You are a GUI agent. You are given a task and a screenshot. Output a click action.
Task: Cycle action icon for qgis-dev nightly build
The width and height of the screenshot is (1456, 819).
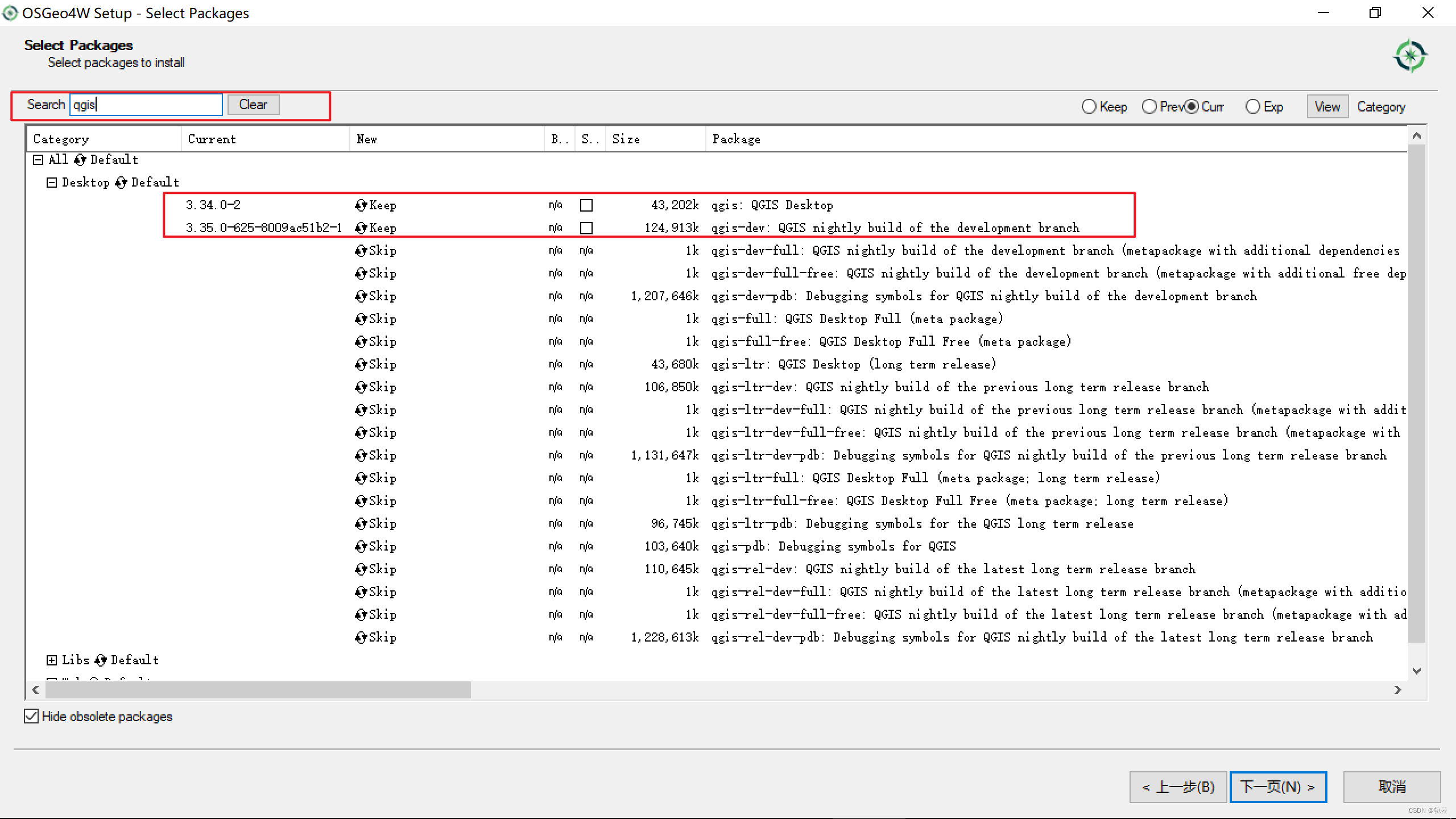click(x=361, y=228)
